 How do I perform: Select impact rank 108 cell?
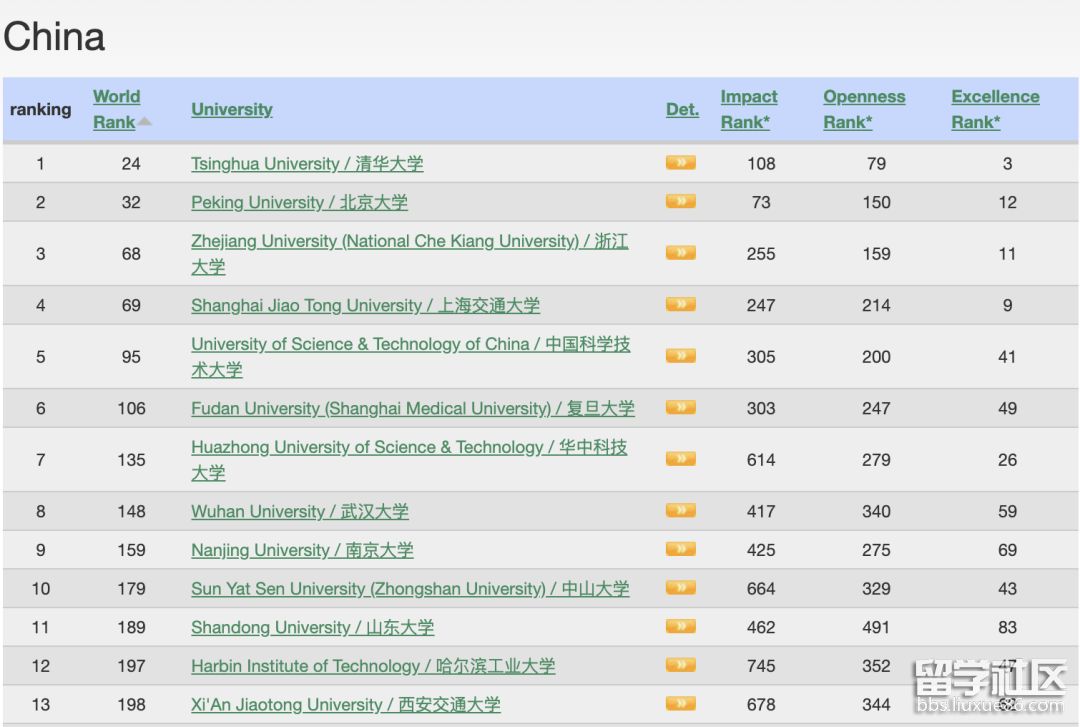[761, 164]
